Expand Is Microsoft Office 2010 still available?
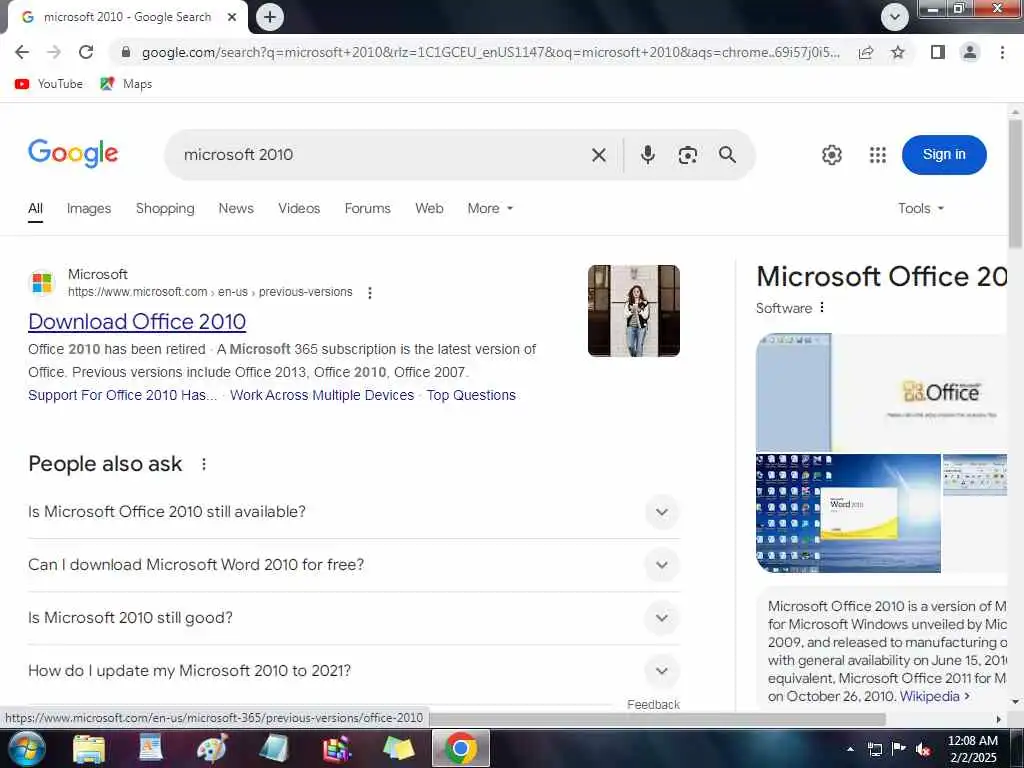The height and width of the screenshot is (768, 1024). [354, 511]
